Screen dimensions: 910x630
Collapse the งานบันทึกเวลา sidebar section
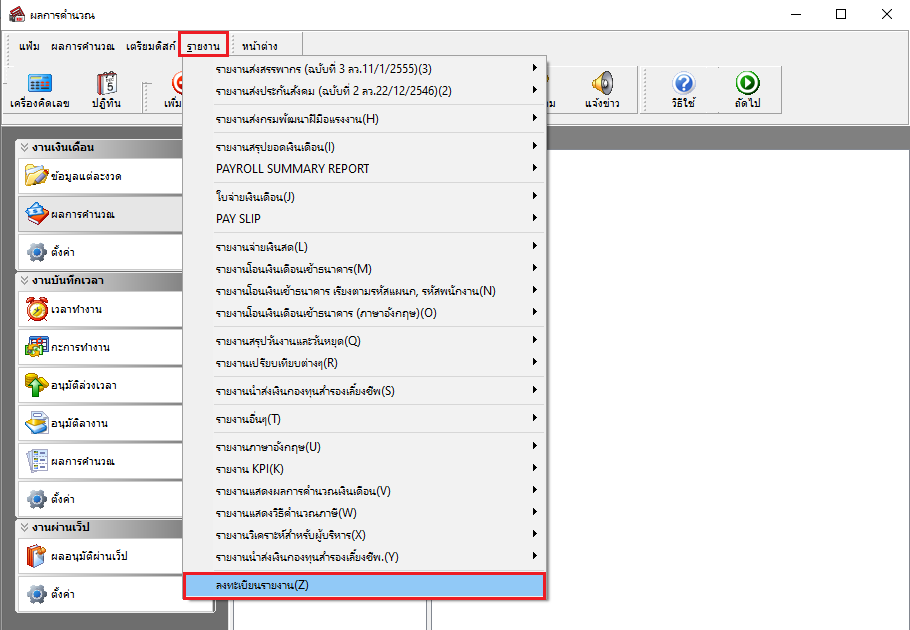coord(24,280)
